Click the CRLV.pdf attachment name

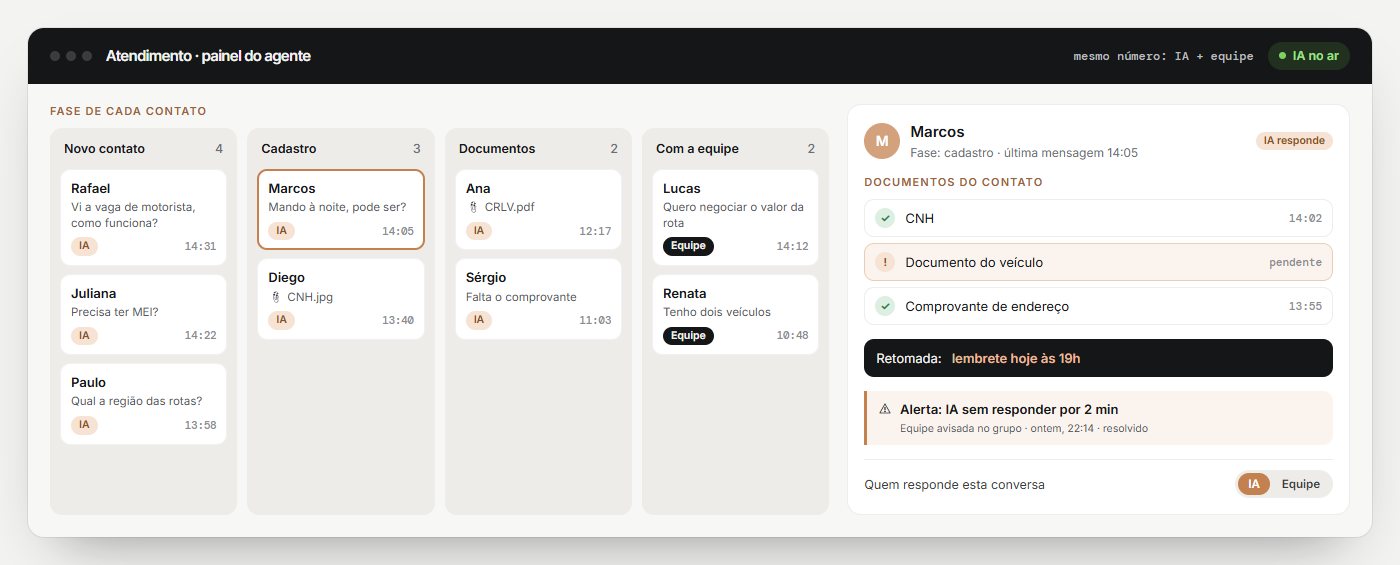pos(509,207)
